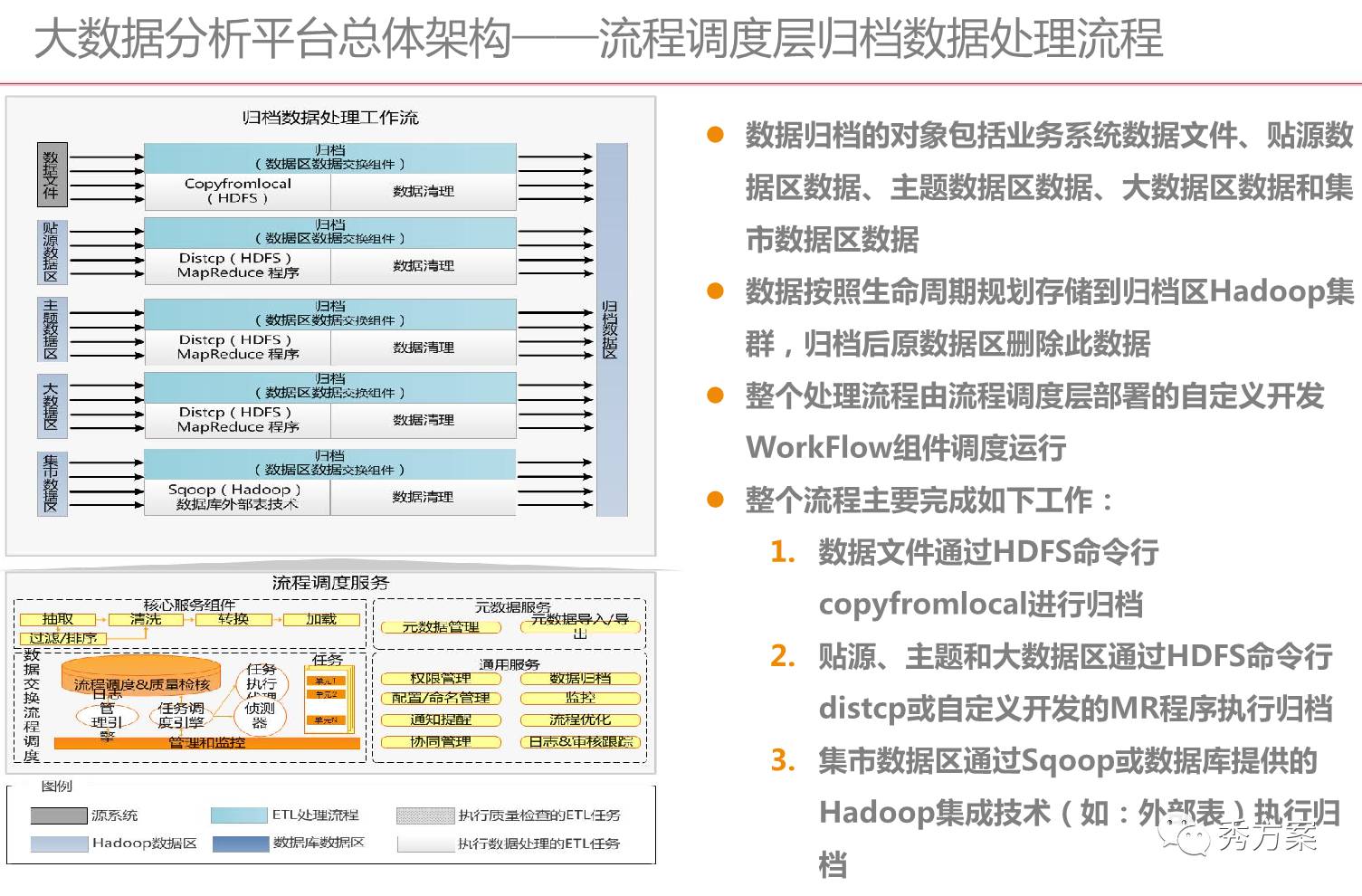Click the 流程优化 service box
This screenshot has width=1362, height=896.
coord(580,720)
